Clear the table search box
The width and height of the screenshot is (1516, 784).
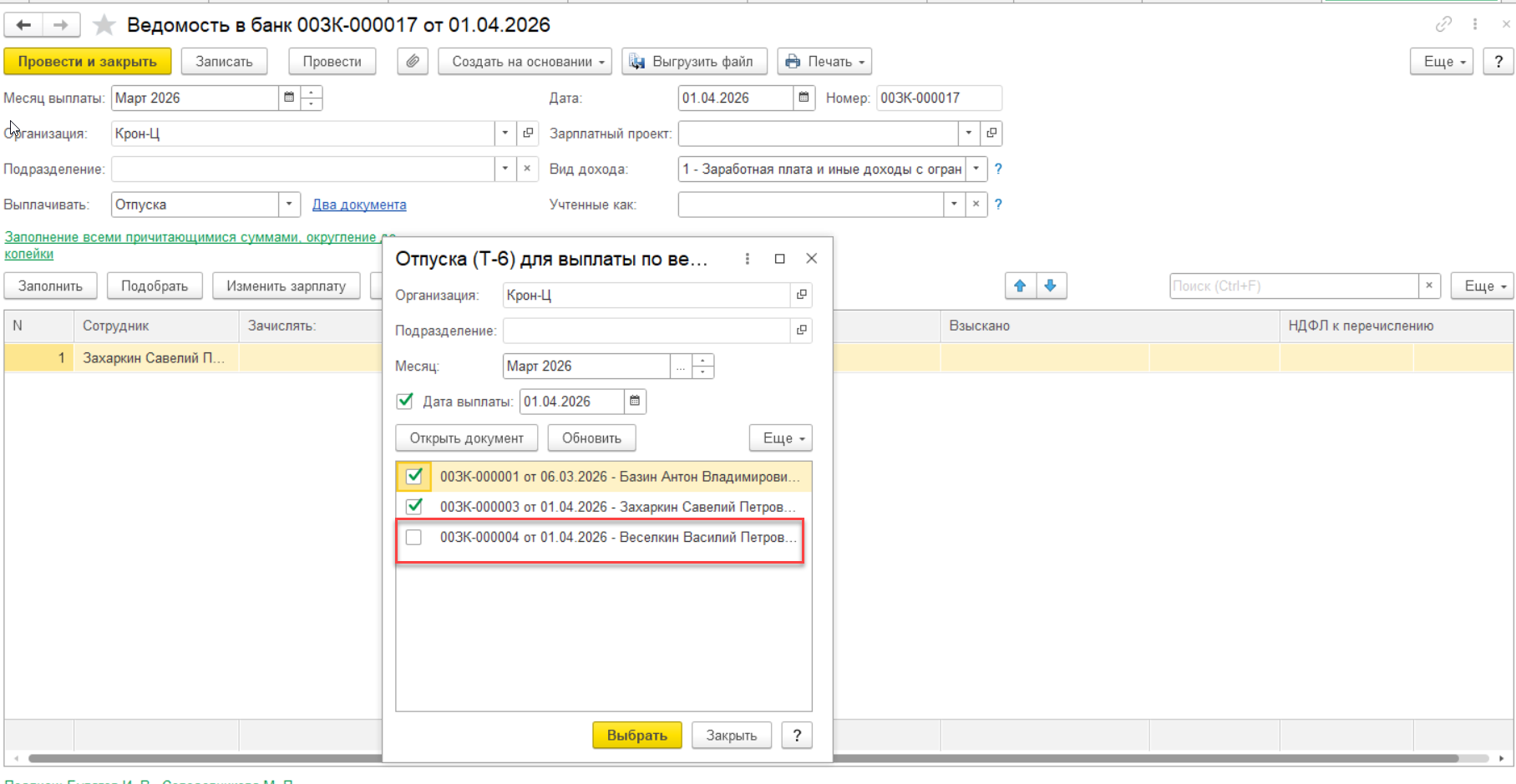(x=1429, y=286)
